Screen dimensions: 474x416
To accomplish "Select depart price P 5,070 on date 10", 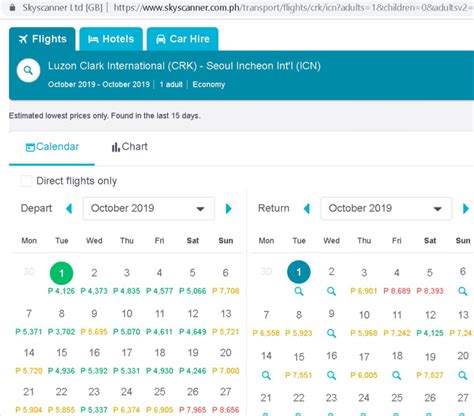I will pos(127,332).
